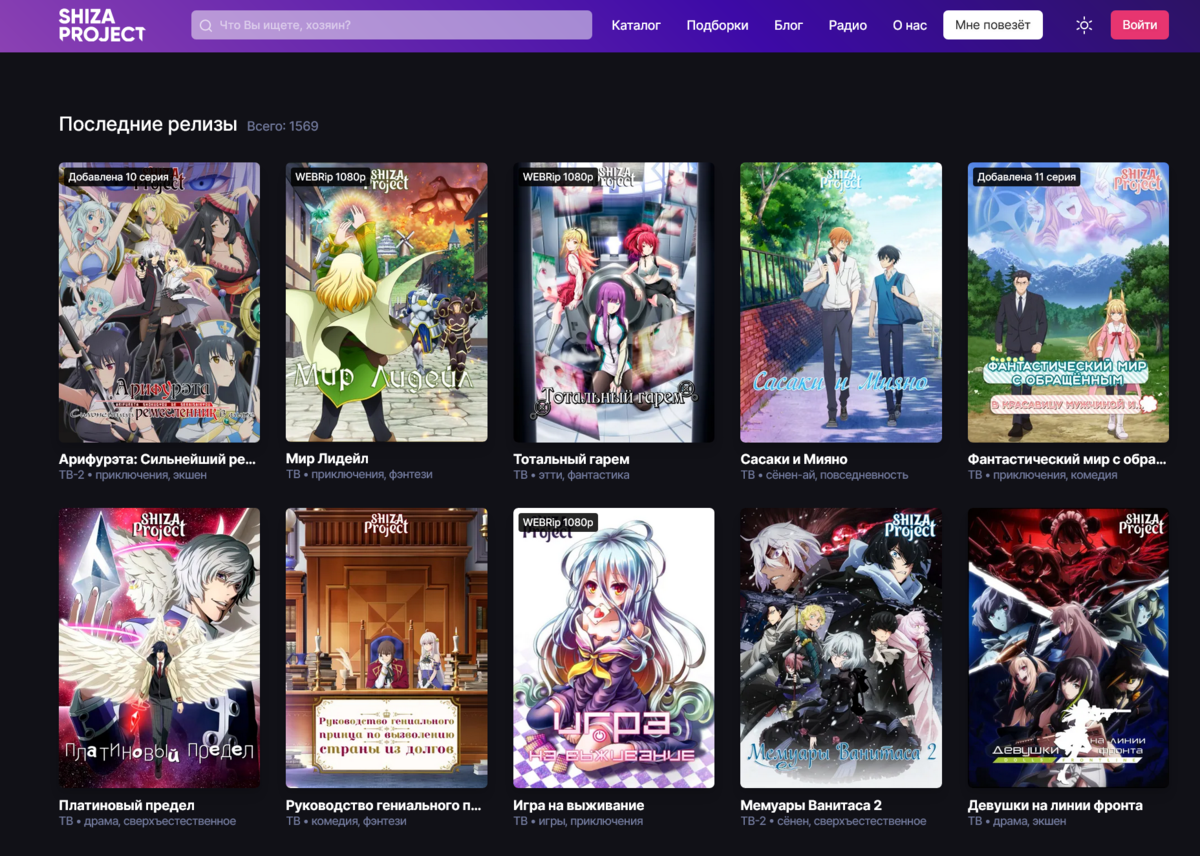
Task: Open the Сасаки и Мияно poster
Action: click(x=841, y=302)
